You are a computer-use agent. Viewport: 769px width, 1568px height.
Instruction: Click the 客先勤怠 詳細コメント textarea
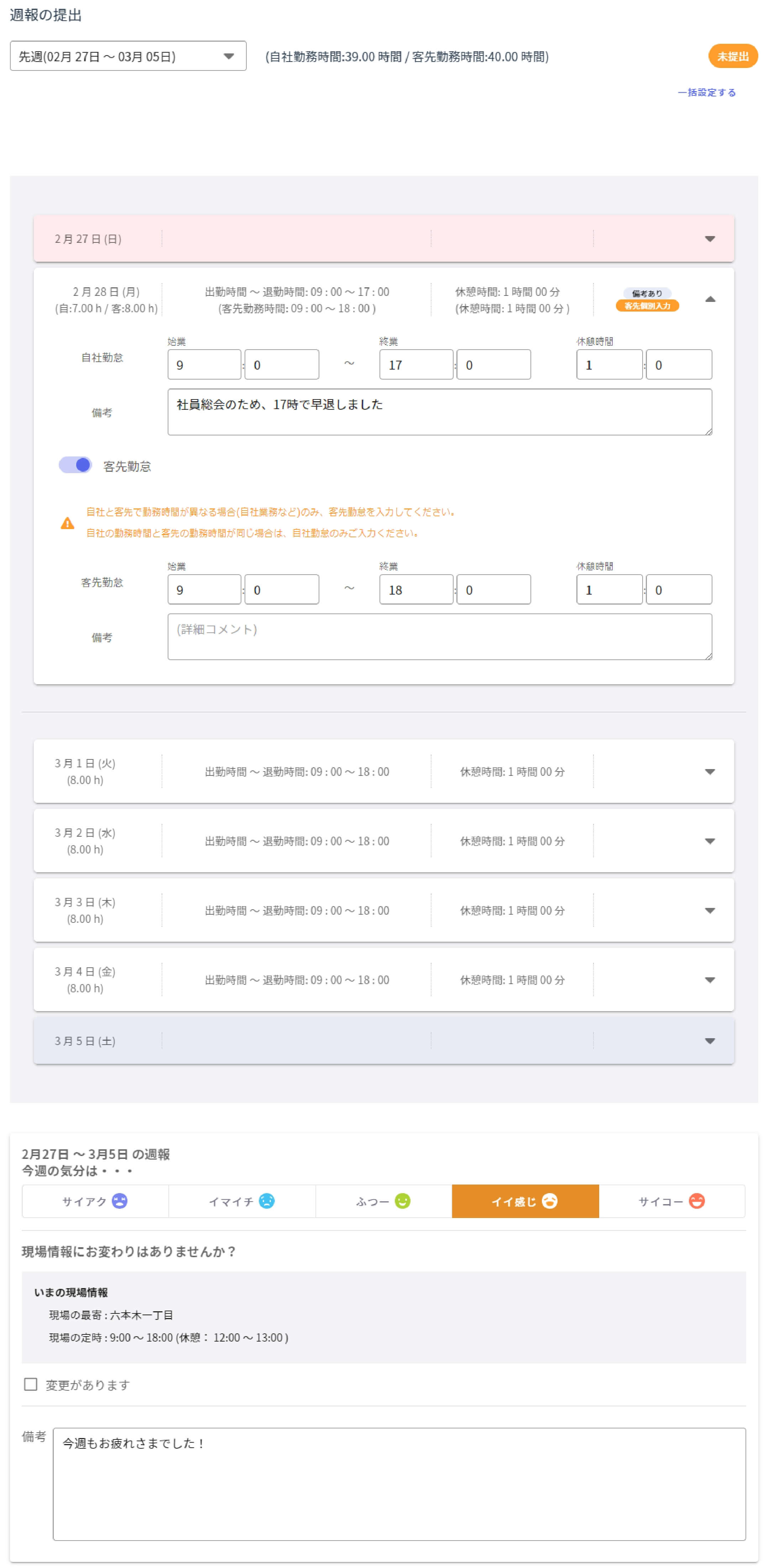click(x=440, y=637)
